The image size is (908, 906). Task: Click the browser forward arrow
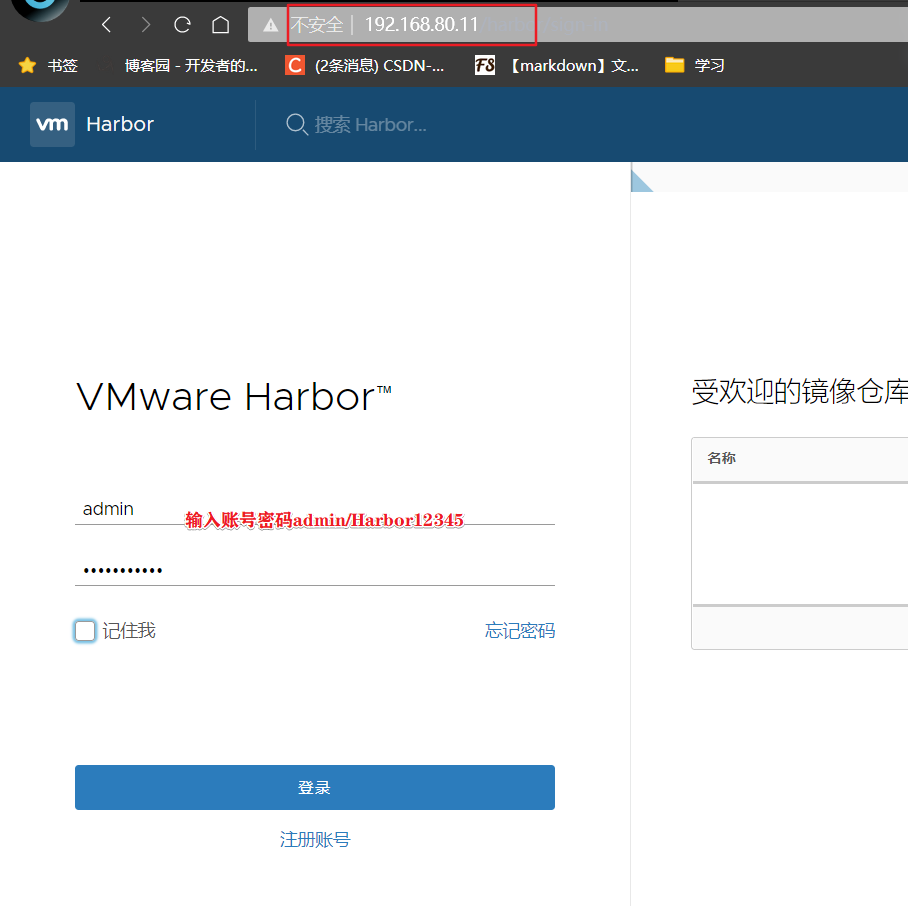coord(145,24)
